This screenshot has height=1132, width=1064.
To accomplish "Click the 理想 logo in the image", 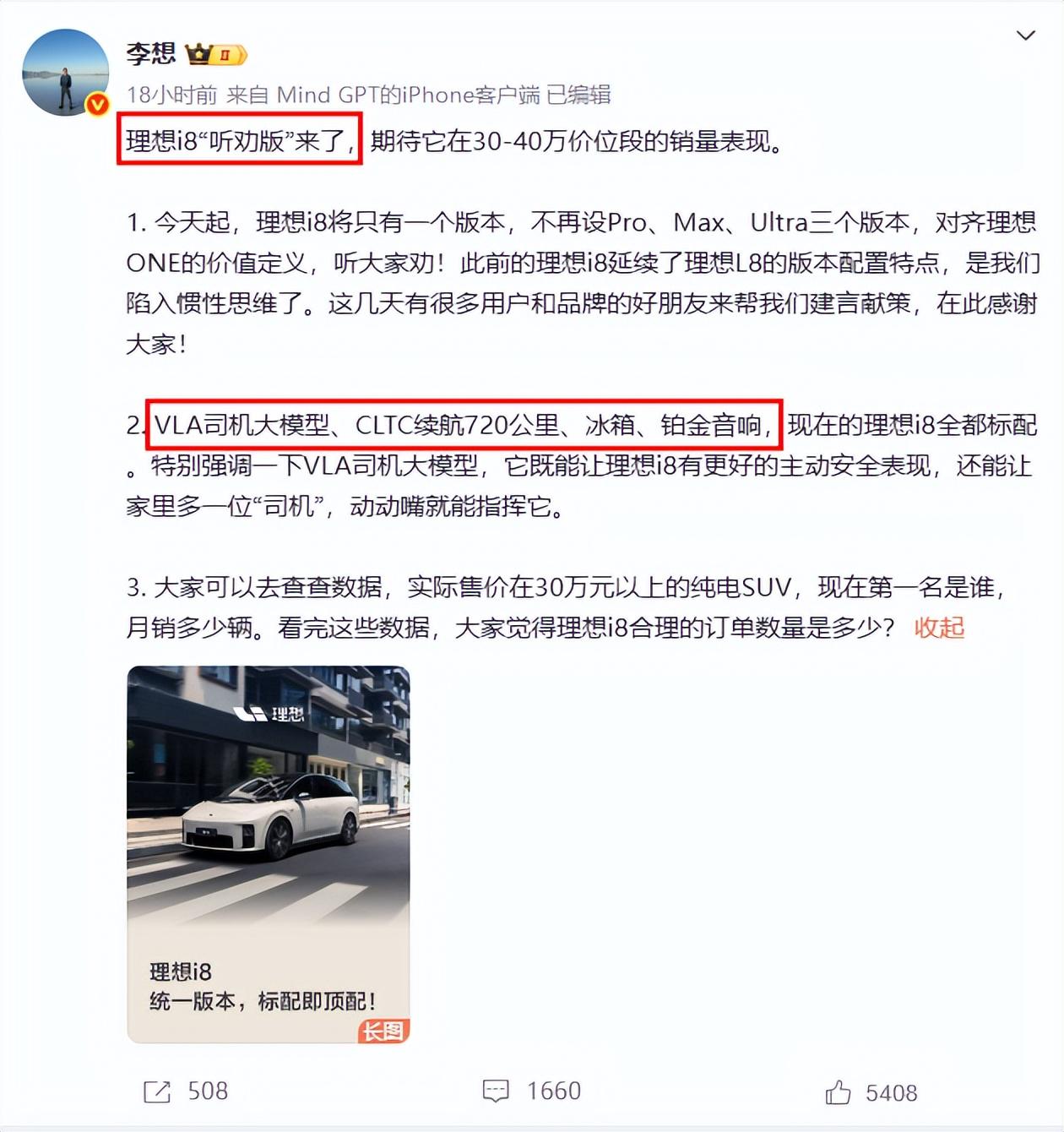I will coord(269,714).
